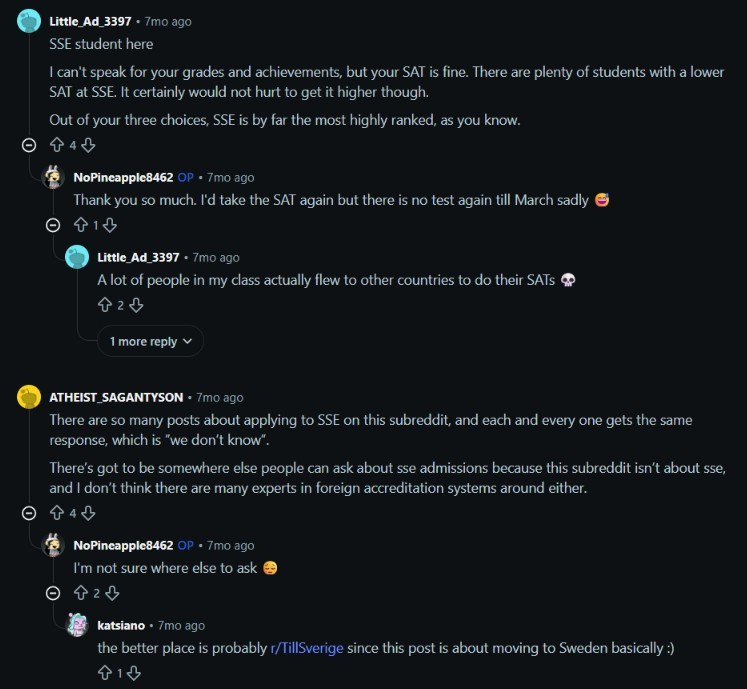Collapse ATHEIST_SAGANTYSON's comment thread

click(x=29, y=513)
